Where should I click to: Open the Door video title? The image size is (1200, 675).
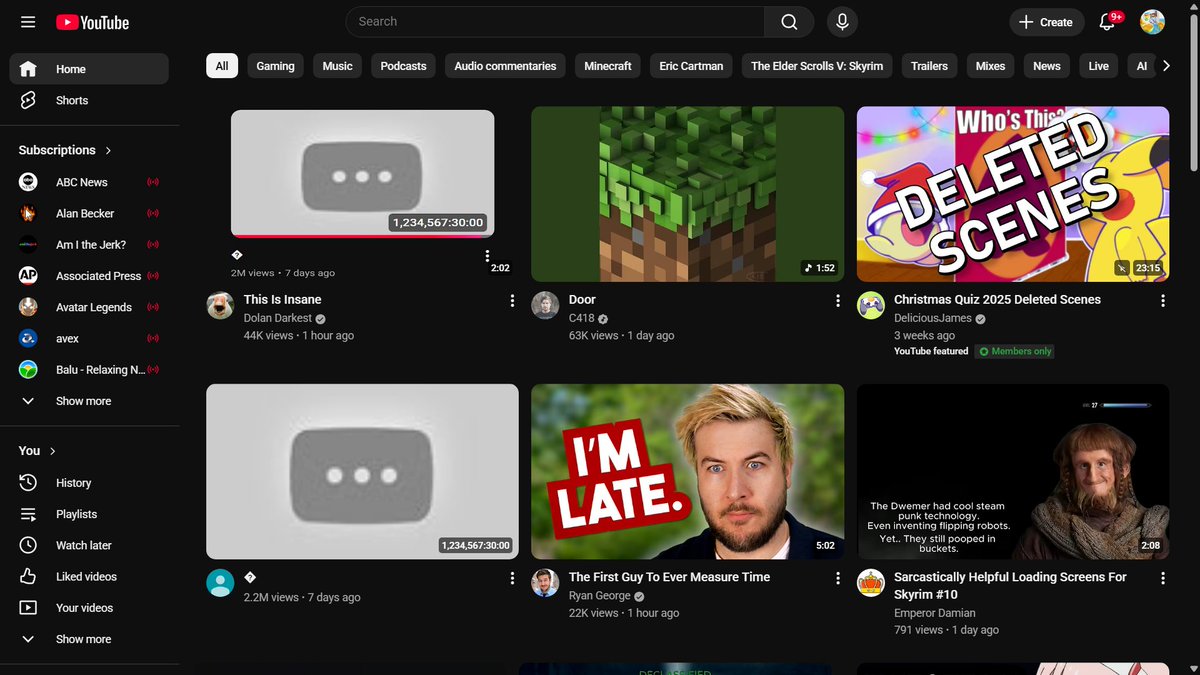click(x=582, y=299)
